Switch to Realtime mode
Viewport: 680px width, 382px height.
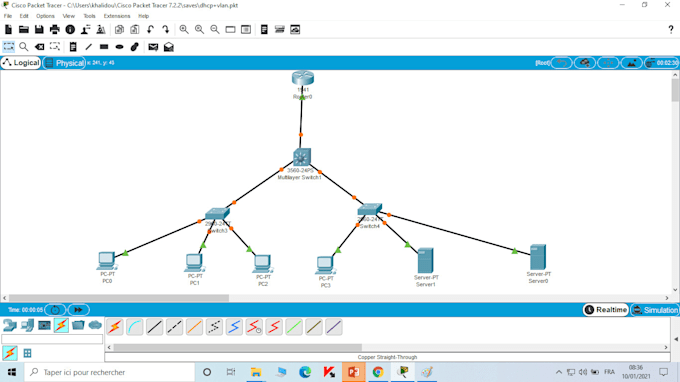tap(606, 310)
